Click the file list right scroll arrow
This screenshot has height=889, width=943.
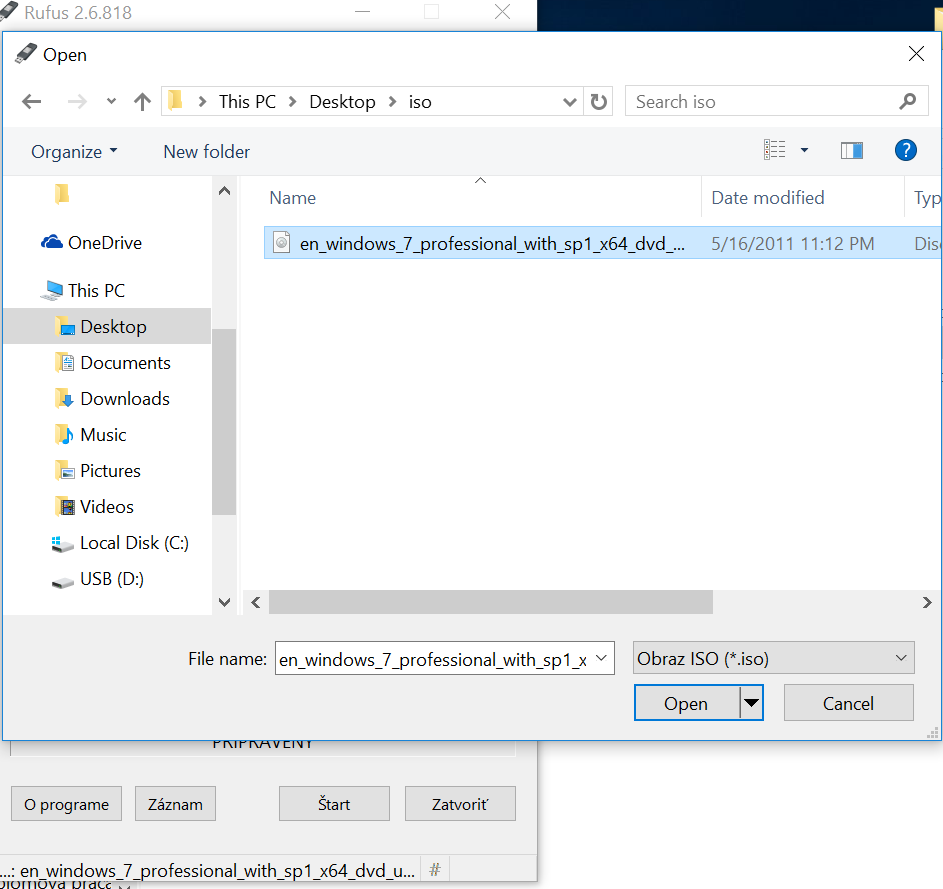point(927,602)
